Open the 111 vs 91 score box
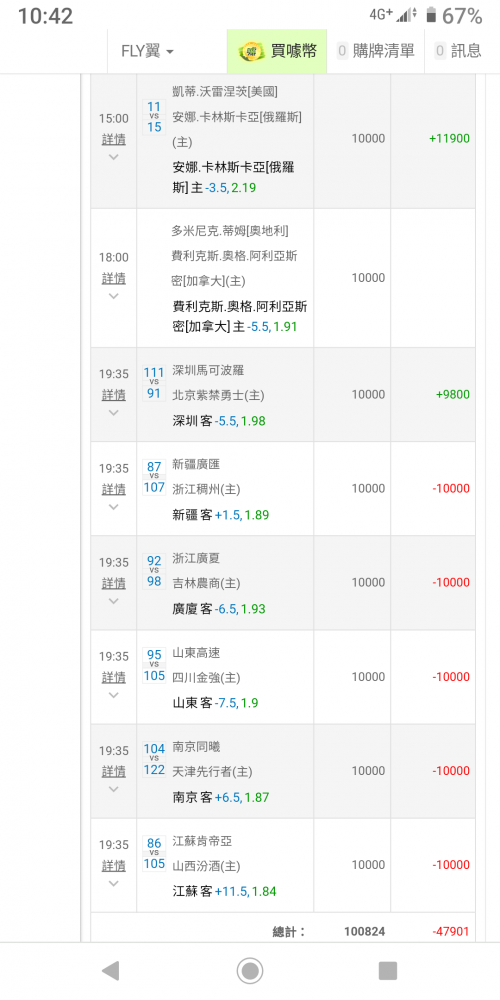 coord(154,383)
